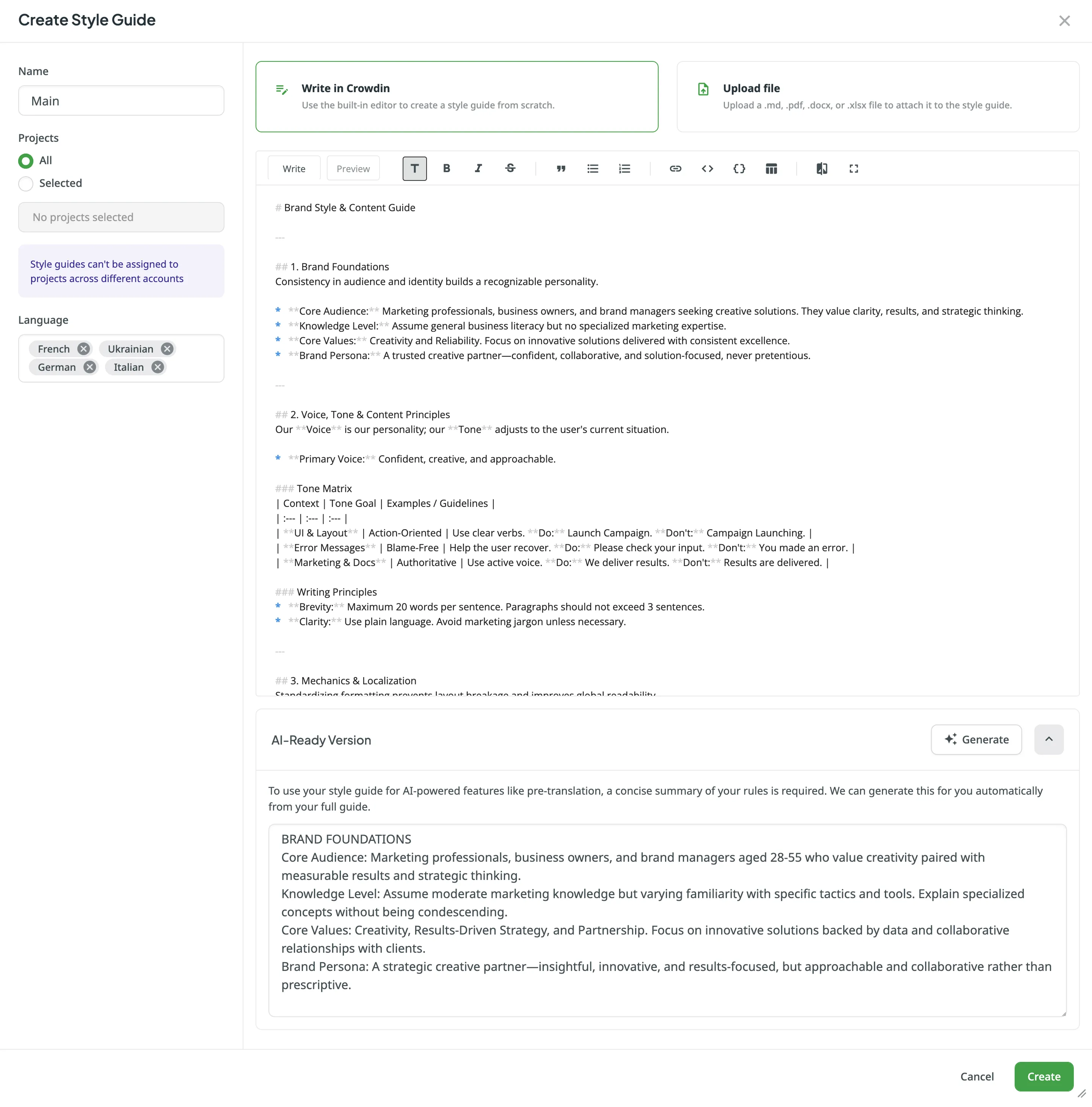Screen dimensions: 1092x1107
Task: Apply strikethrough formatting
Action: [510, 168]
